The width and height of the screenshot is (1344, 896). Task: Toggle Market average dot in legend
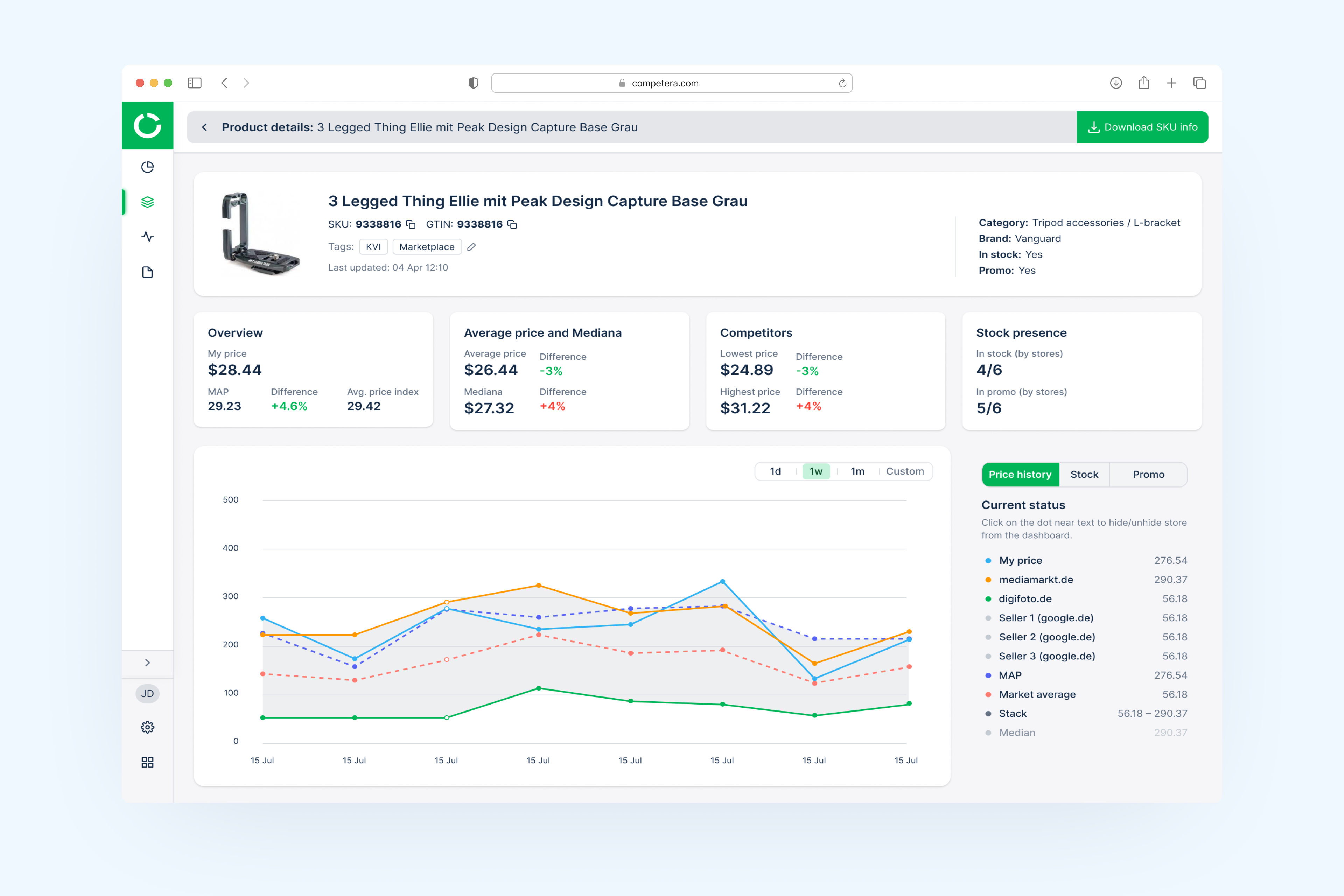(988, 695)
